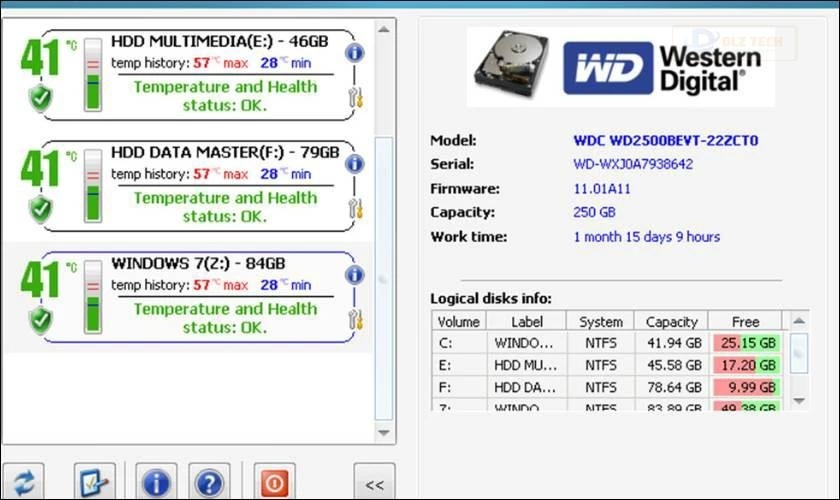This screenshot has height=500, width=840.
Task: Click the 45.58 GB capacity cell
Action: click(x=672, y=365)
